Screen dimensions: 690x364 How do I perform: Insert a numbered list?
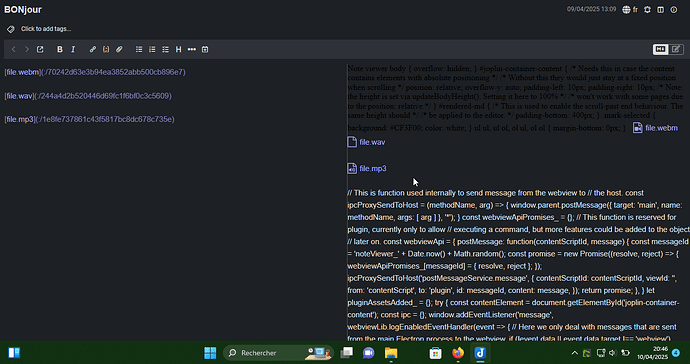(152, 49)
